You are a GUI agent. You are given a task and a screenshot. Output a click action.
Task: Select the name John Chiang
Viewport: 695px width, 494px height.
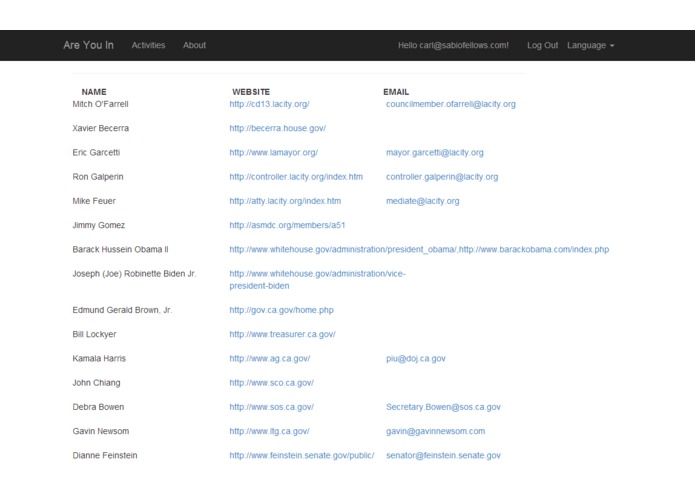coord(96,383)
